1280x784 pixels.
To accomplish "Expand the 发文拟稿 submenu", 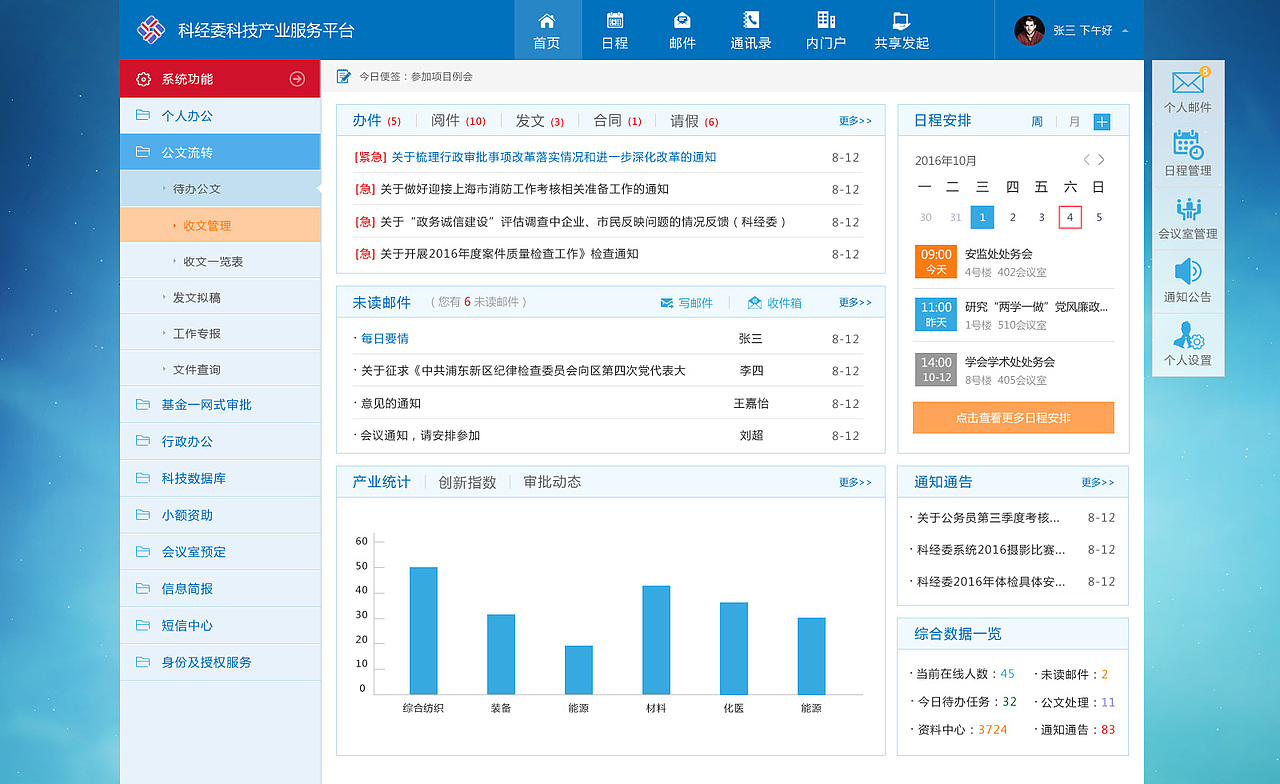I will point(220,298).
